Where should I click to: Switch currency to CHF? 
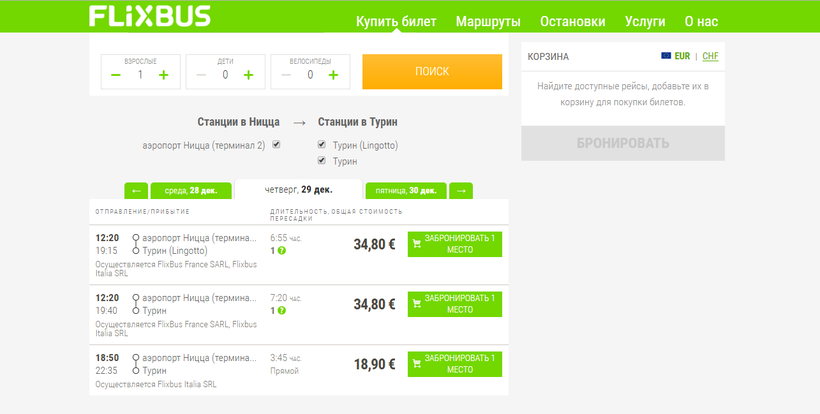click(x=710, y=56)
